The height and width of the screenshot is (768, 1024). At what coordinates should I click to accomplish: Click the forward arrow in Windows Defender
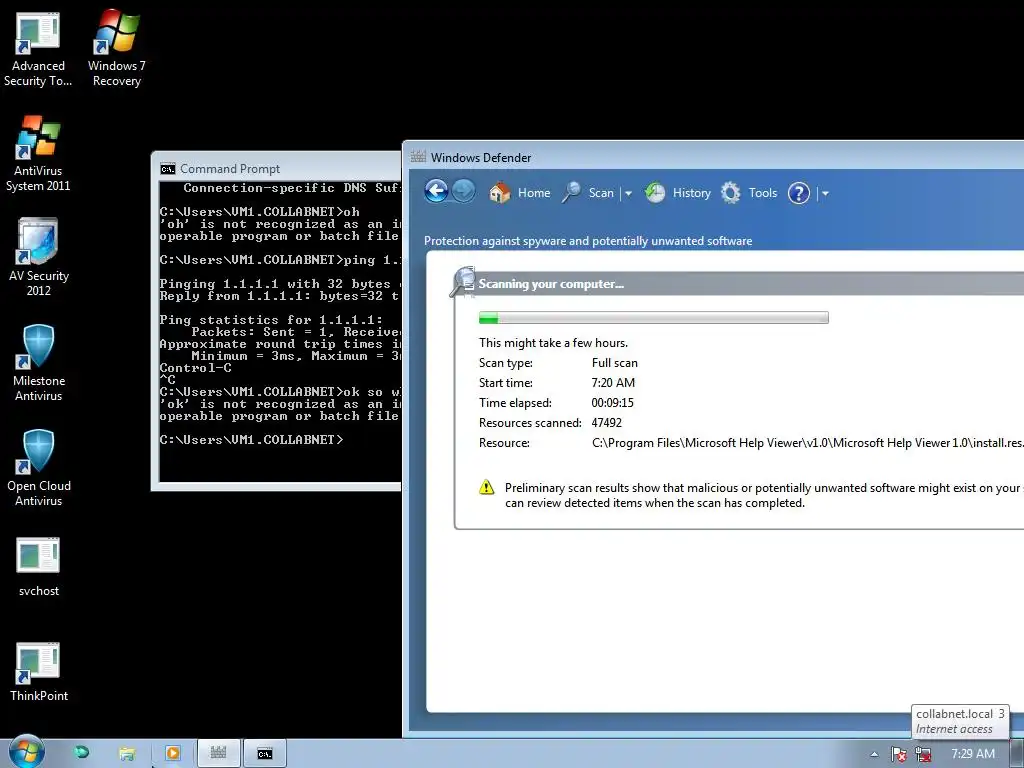coord(464,191)
